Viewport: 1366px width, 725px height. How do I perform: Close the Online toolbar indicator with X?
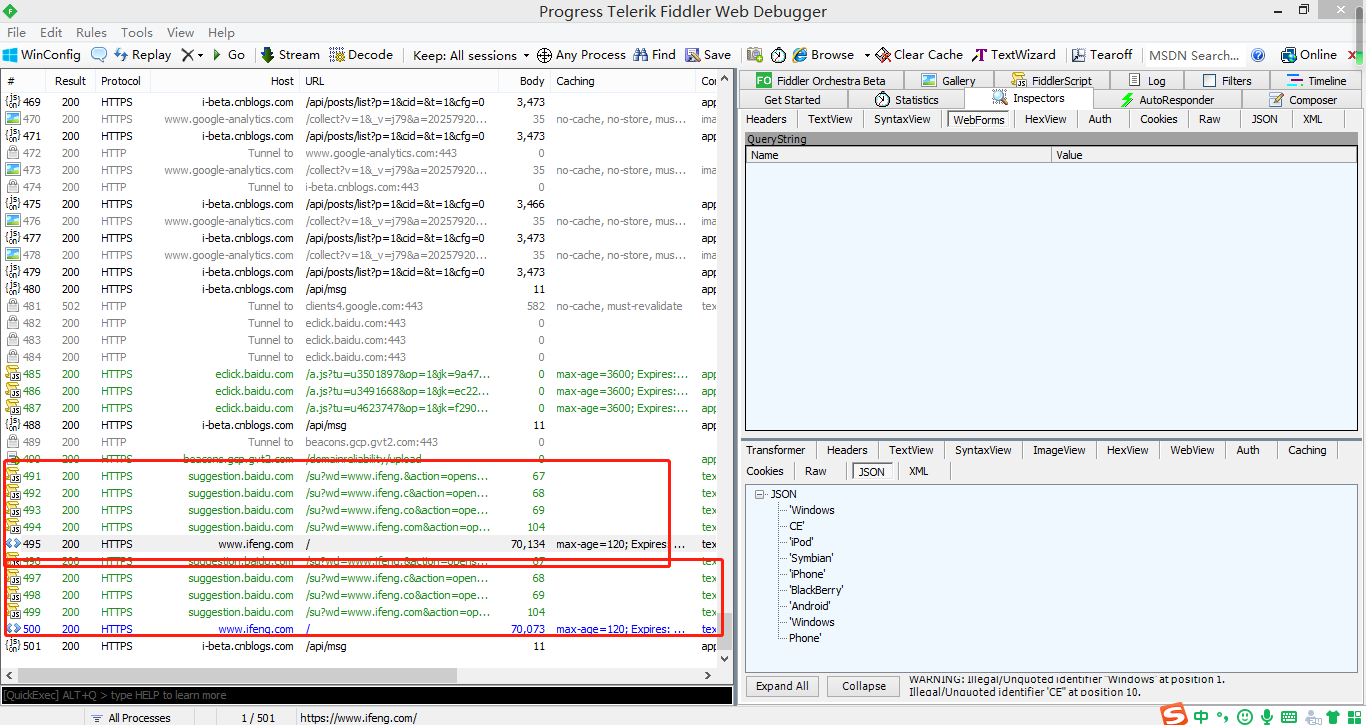(x=1354, y=55)
